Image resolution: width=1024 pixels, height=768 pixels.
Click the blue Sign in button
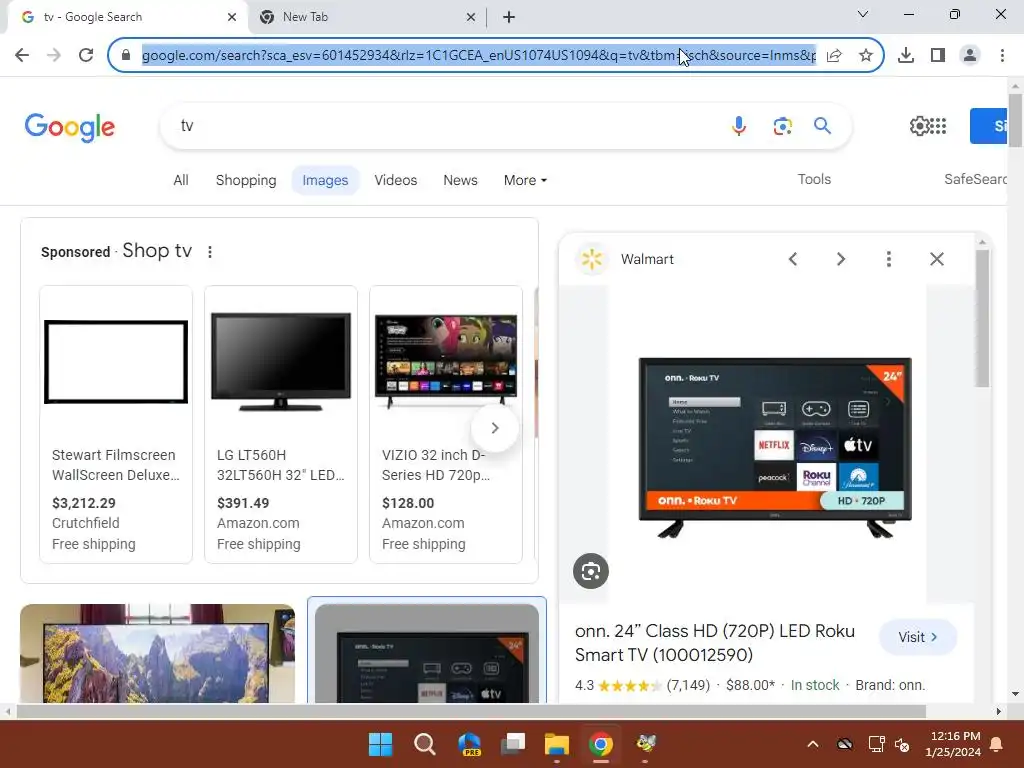988,126
